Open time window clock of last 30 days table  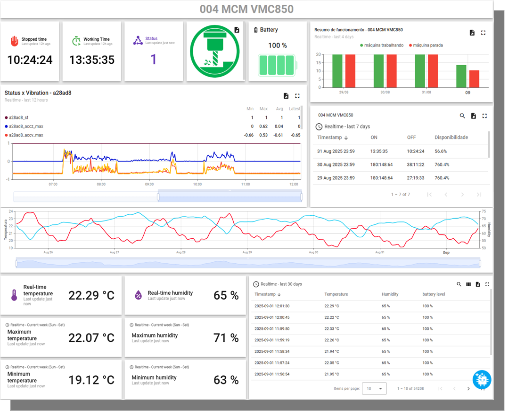pos(256,284)
